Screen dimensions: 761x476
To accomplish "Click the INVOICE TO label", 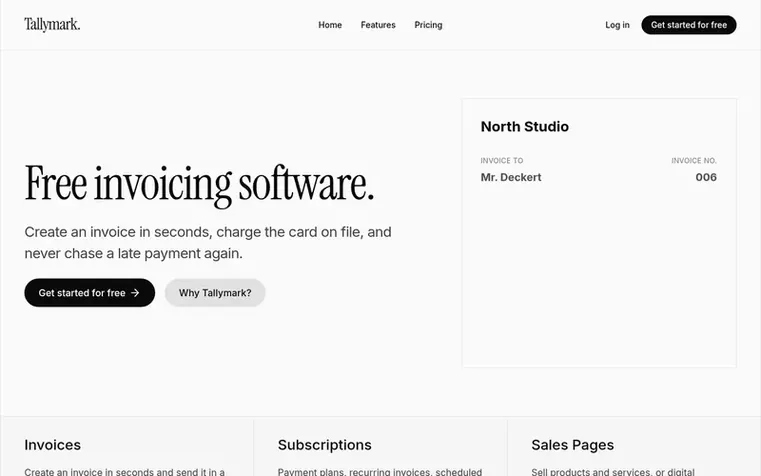I will 502,161.
